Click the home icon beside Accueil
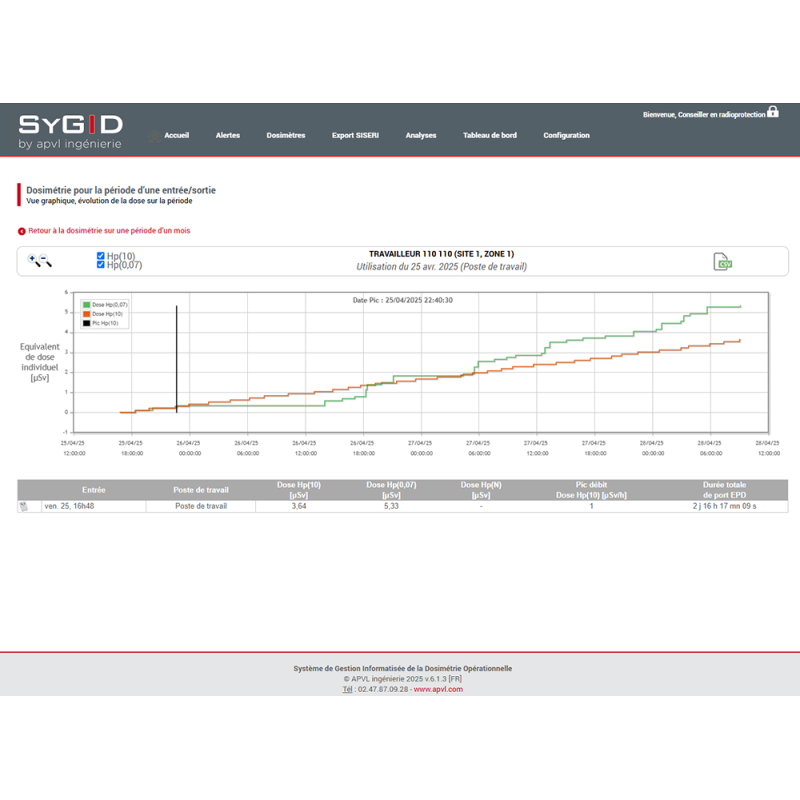 pyautogui.click(x=154, y=135)
